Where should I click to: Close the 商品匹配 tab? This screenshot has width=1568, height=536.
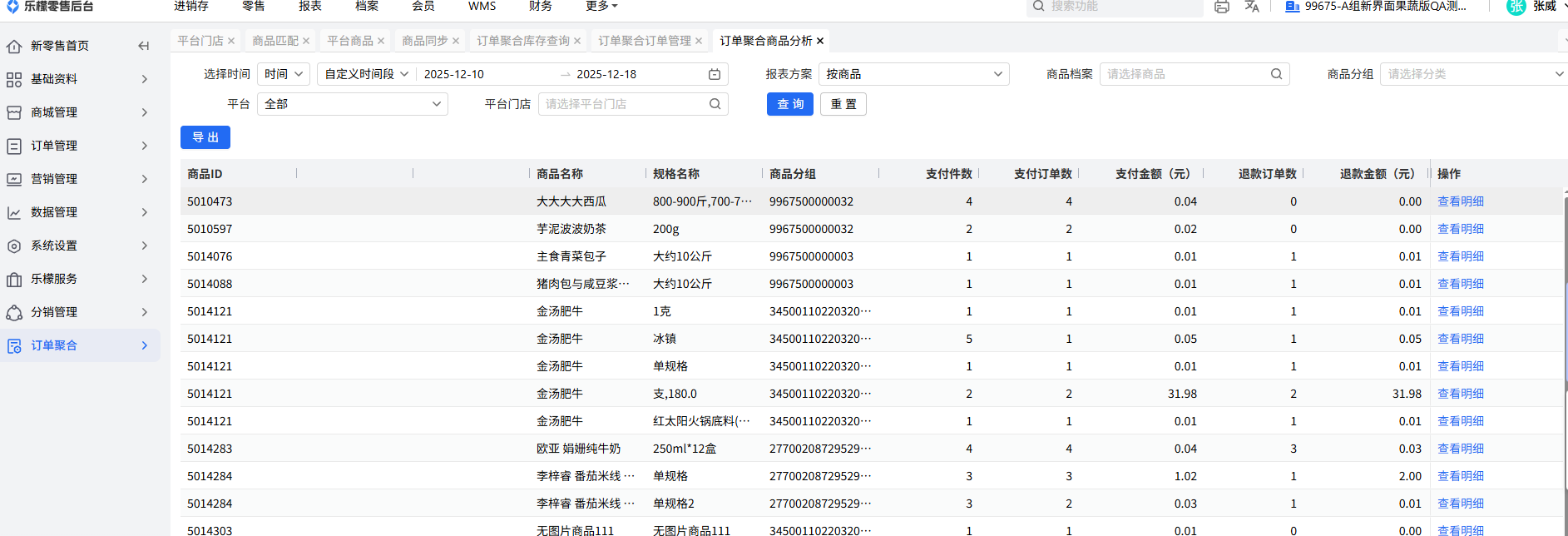(306, 41)
